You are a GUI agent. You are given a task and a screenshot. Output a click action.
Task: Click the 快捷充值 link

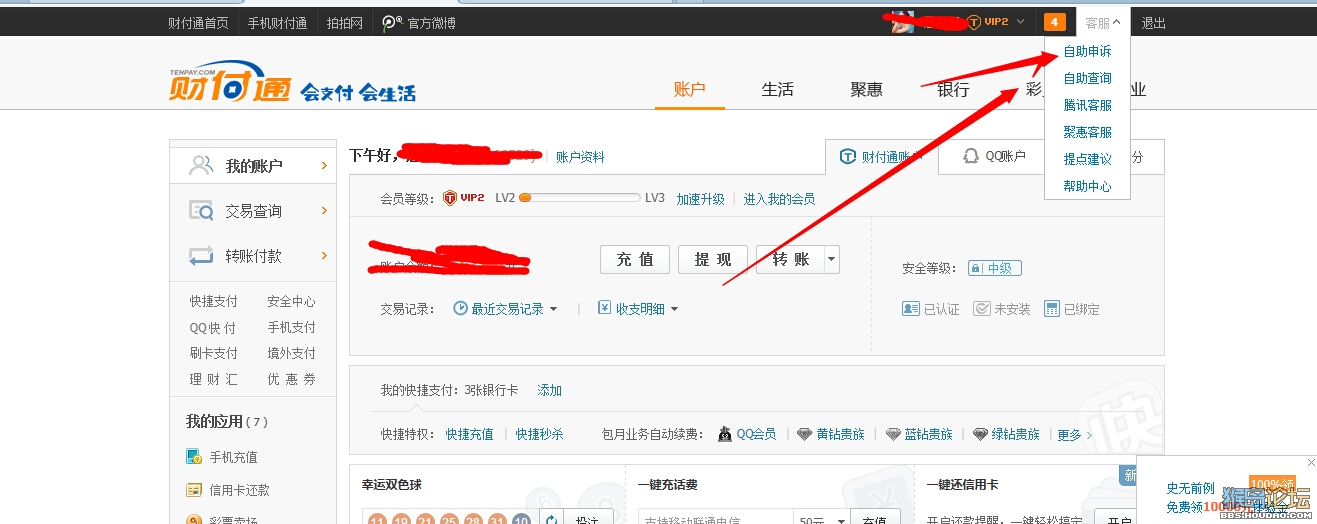pos(469,434)
